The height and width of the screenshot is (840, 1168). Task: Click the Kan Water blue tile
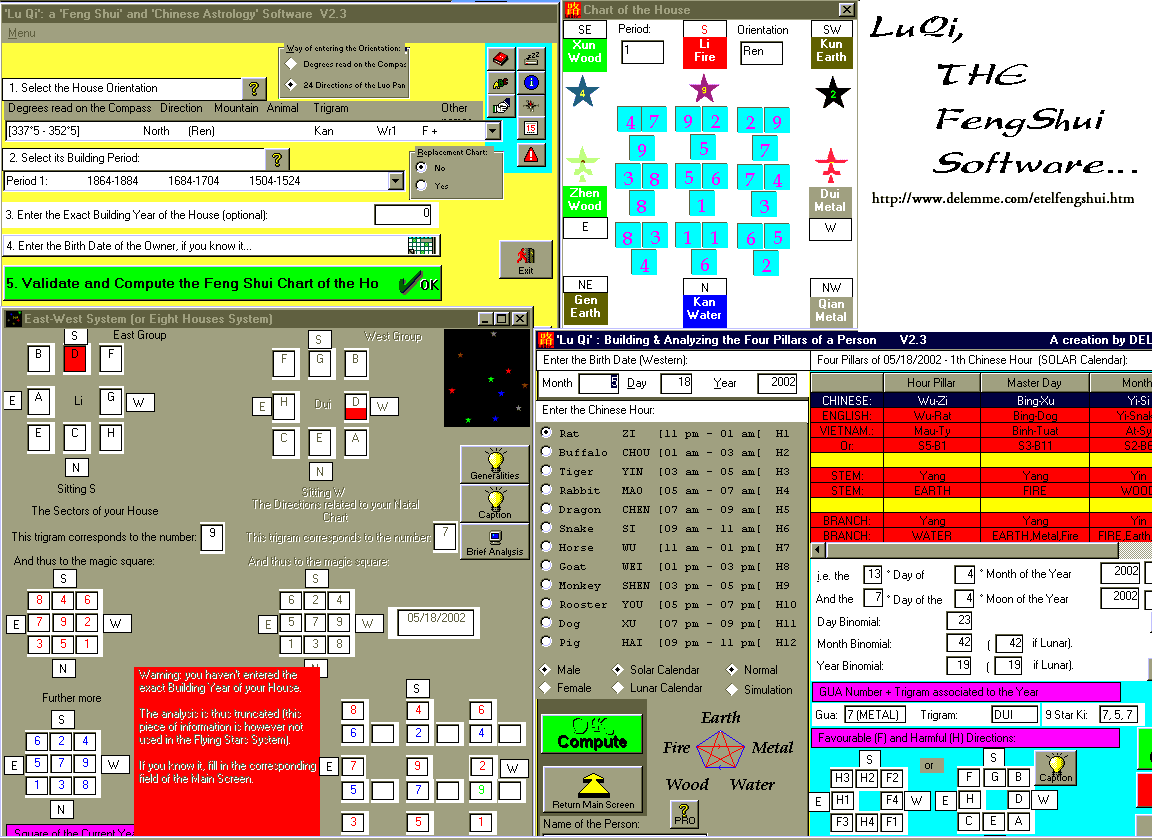[x=704, y=309]
